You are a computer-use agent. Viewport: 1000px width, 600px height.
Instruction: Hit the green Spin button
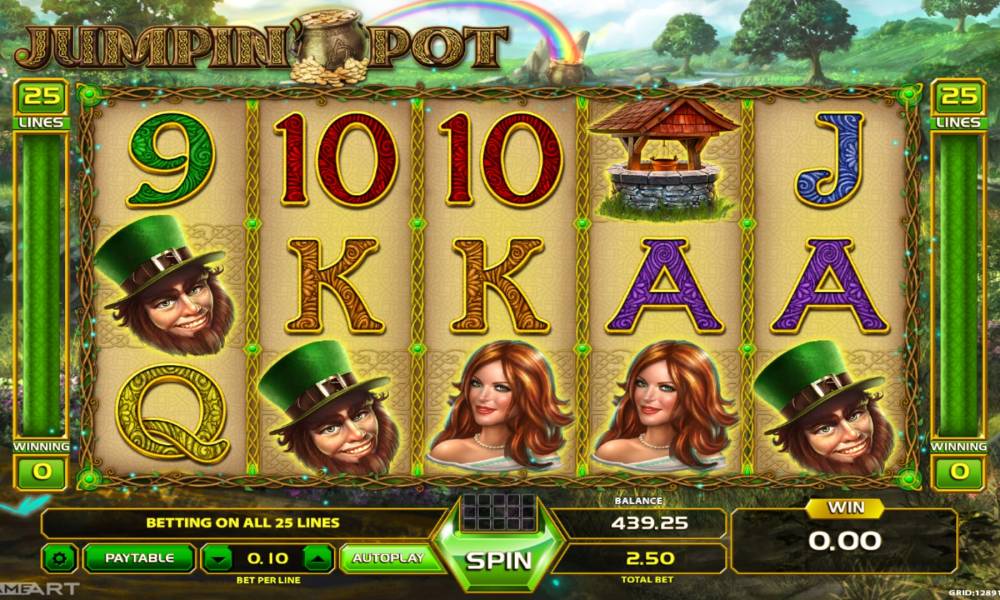498,560
